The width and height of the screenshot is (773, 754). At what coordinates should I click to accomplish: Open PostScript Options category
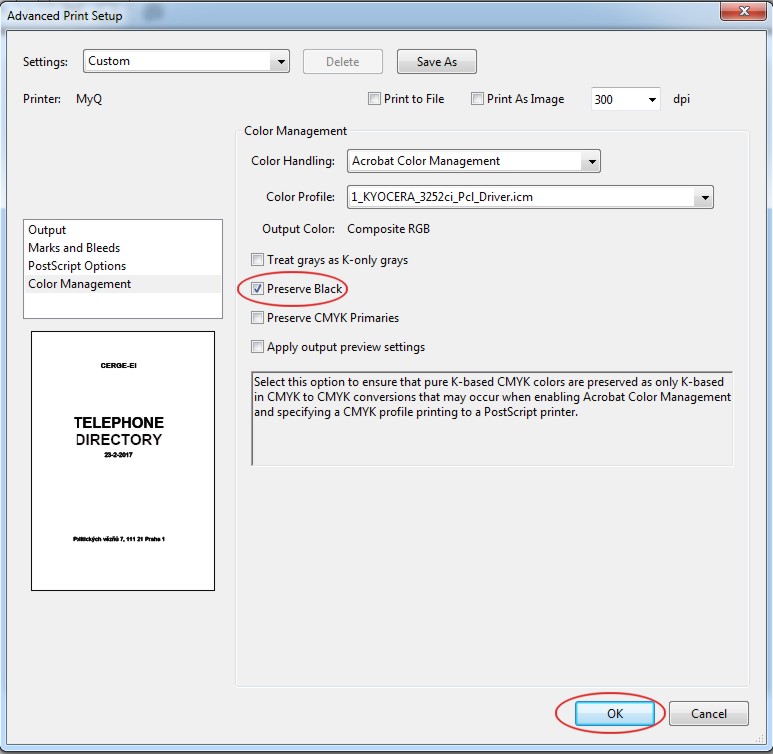coord(77,266)
